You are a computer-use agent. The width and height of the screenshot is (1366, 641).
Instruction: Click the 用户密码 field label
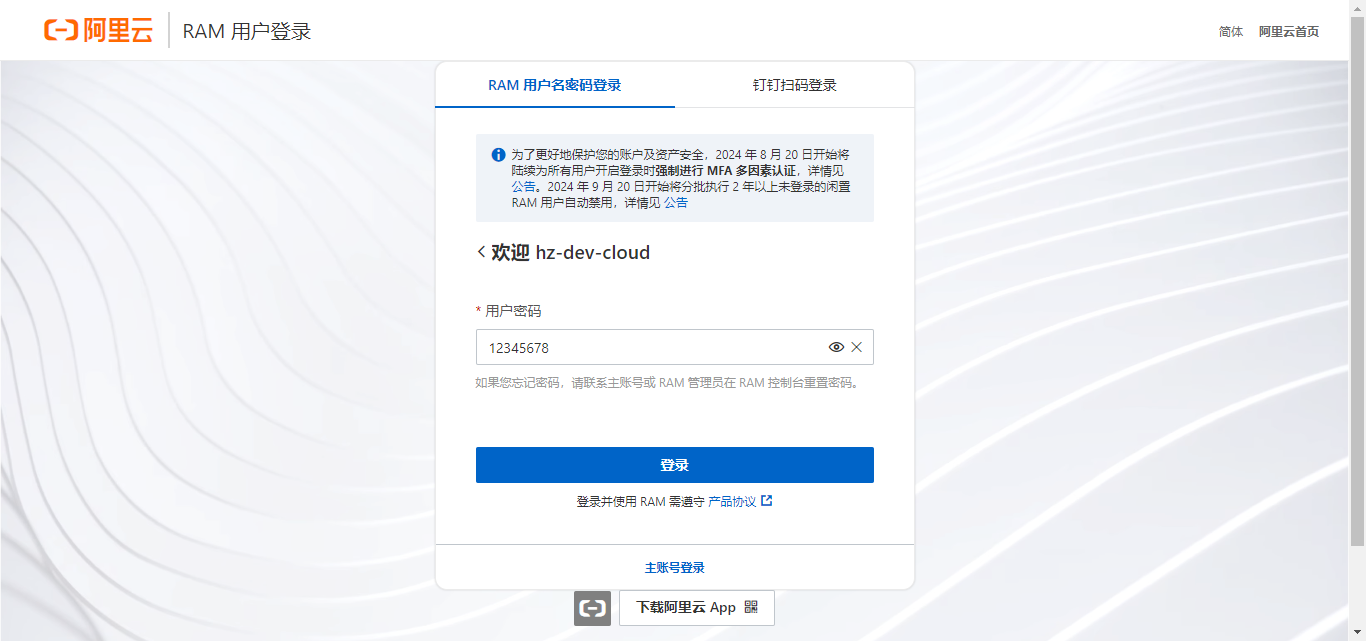[513, 311]
